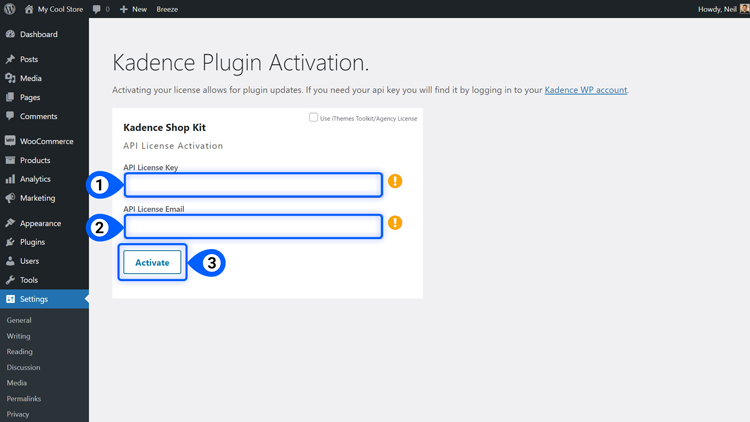
Task: Click the warning icon beside API License Email
Action: pyautogui.click(x=395, y=223)
